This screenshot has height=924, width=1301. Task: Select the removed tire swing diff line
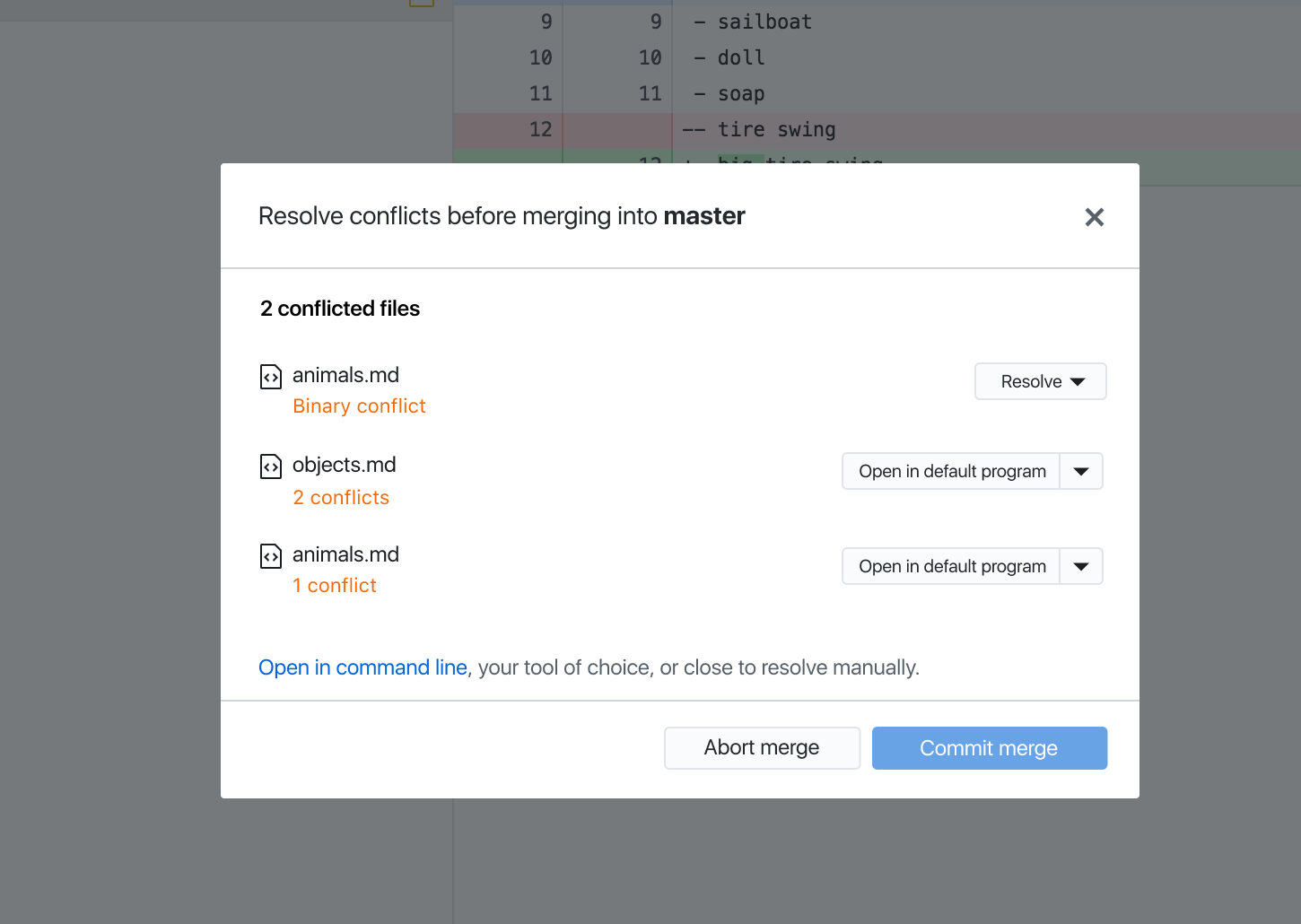[758, 129]
